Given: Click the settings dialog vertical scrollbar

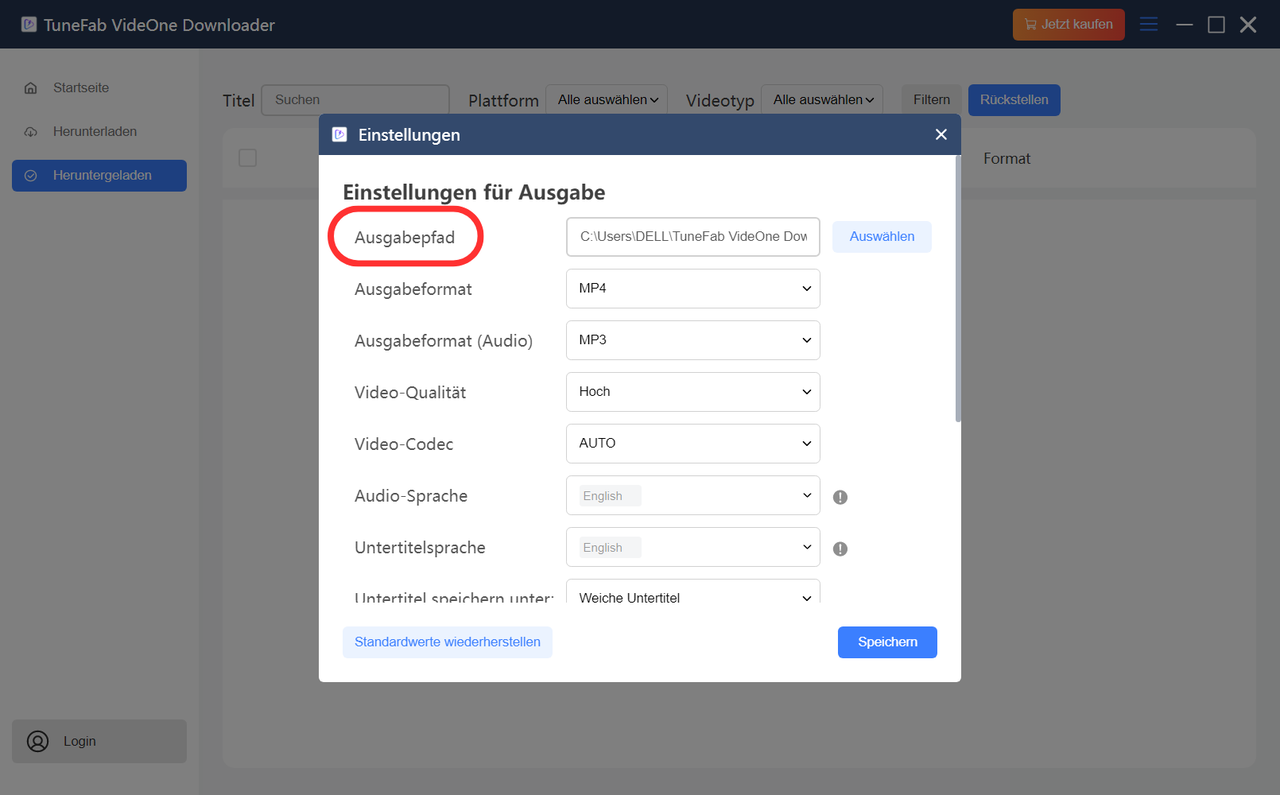Looking at the screenshot, I should pos(958,290).
